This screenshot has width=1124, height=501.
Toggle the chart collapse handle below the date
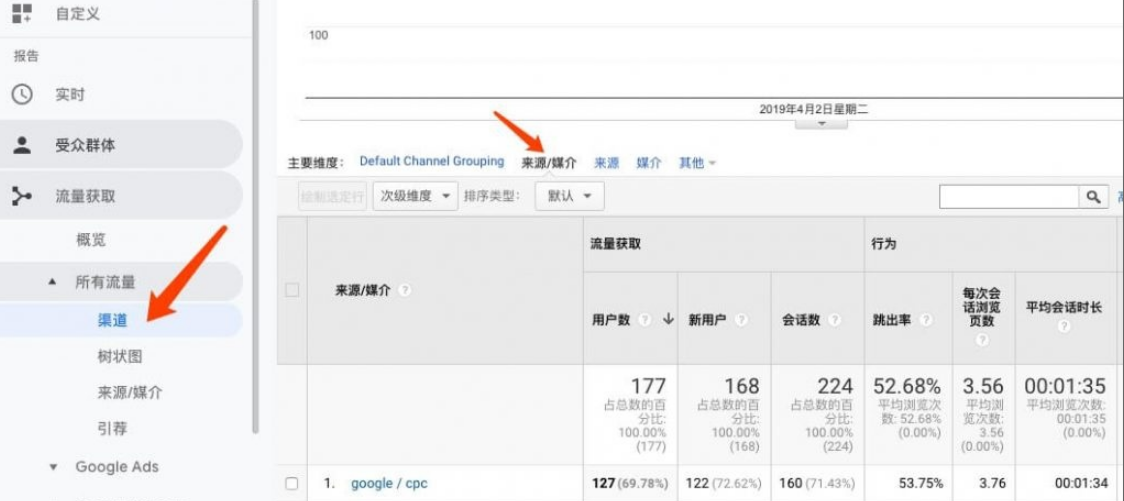(x=821, y=123)
